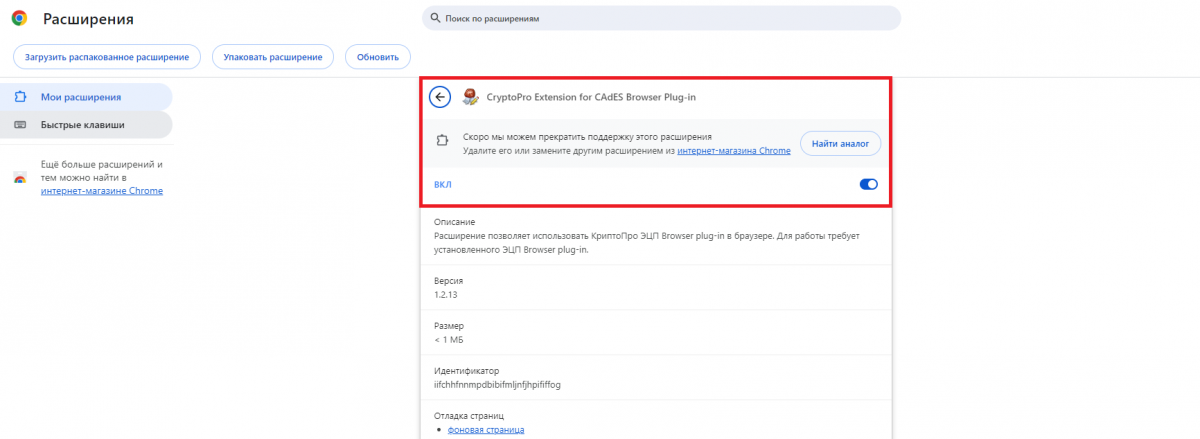Click the back arrow next to CryptoPro Extension
Screen dimensions: 1200x439
click(x=440, y=97)
